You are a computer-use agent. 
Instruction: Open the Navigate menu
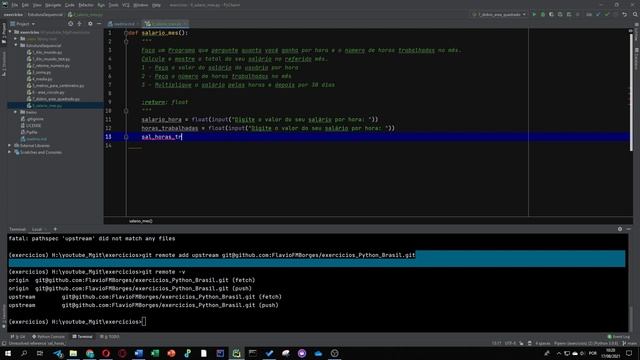[x=53, y=5]
